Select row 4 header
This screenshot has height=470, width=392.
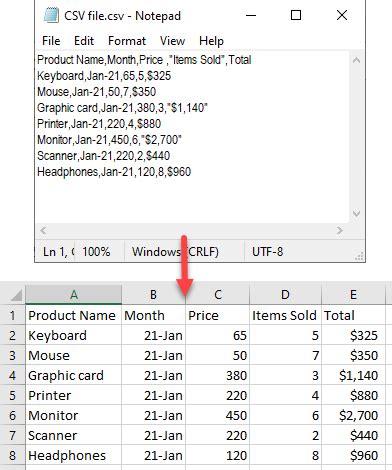pyautogui.click(x=13, y=375)
